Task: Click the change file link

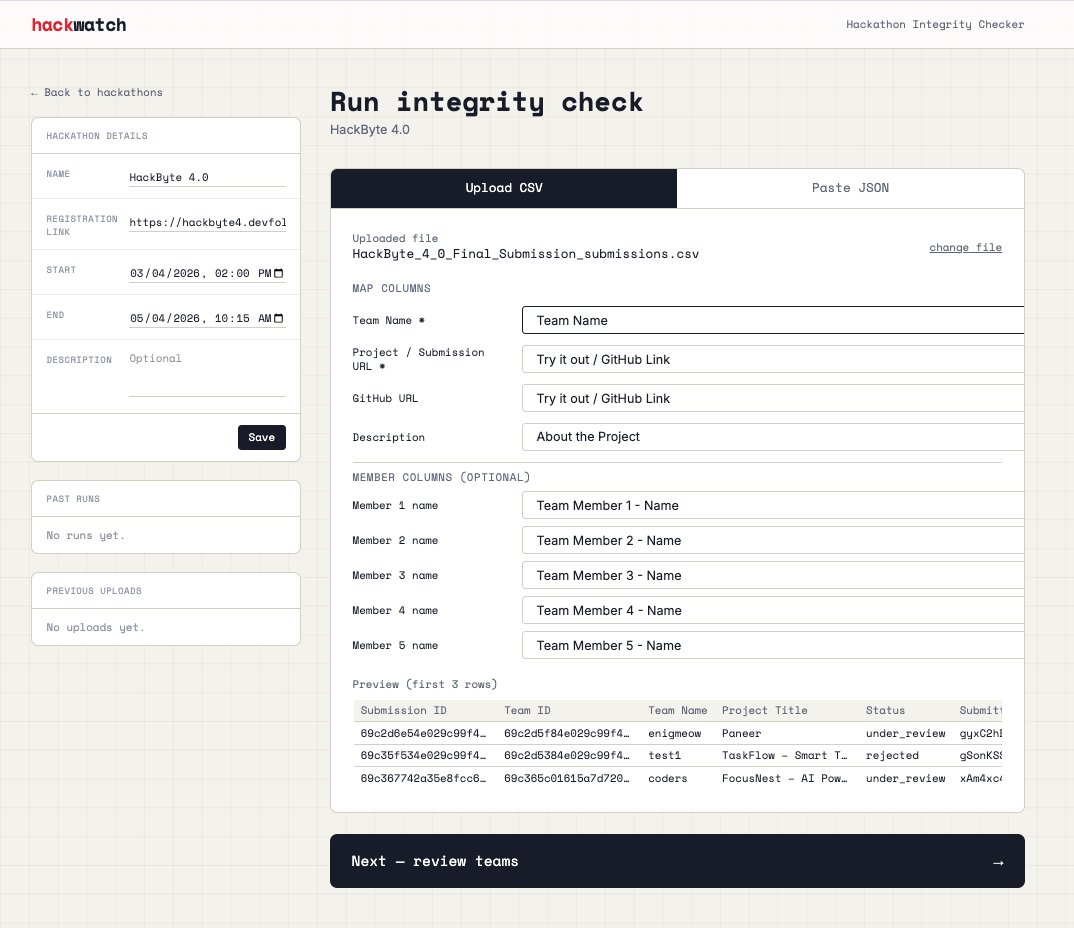Action: [965, 247]
